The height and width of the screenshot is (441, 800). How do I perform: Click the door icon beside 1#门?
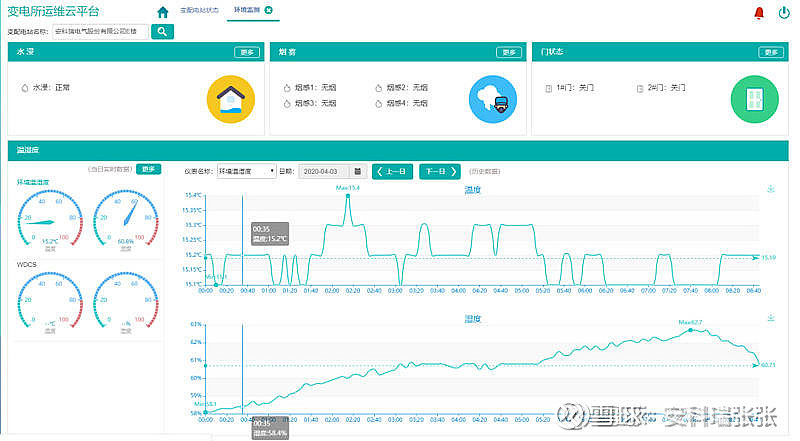(548, 88)
